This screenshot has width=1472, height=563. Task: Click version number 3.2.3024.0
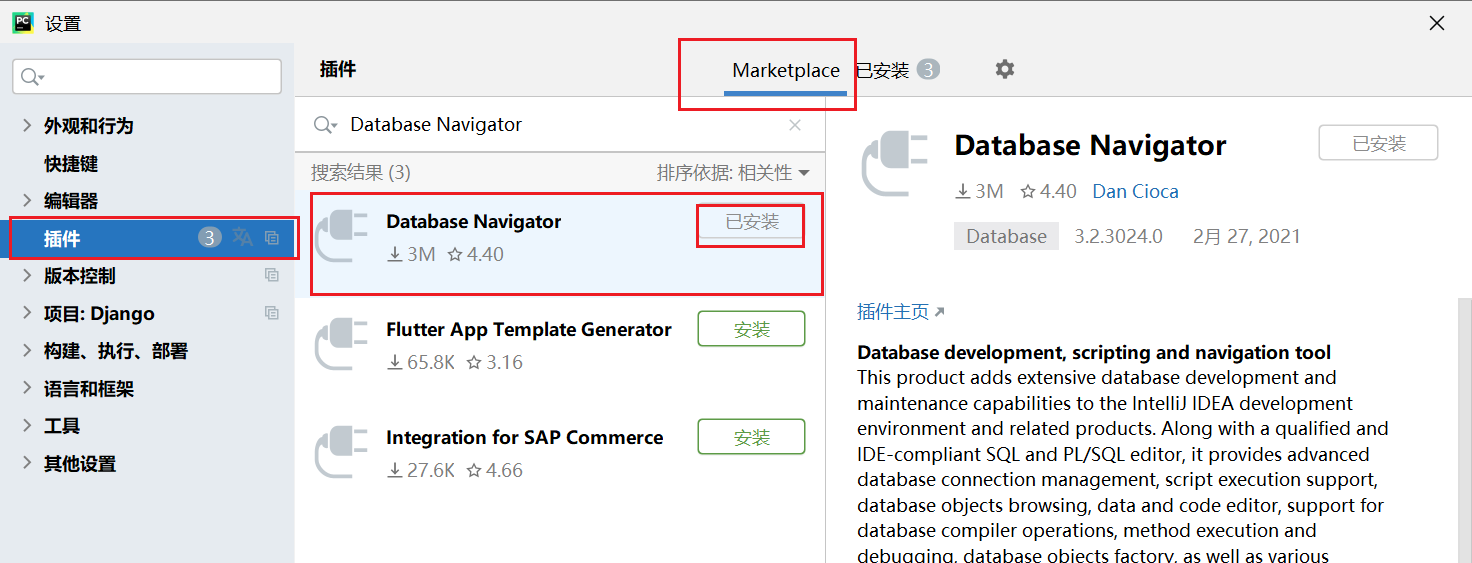click(x=1118, y=237)
